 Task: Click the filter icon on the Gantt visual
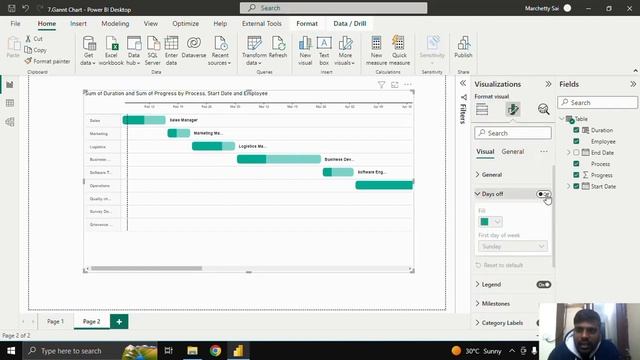tap(381, 84)
